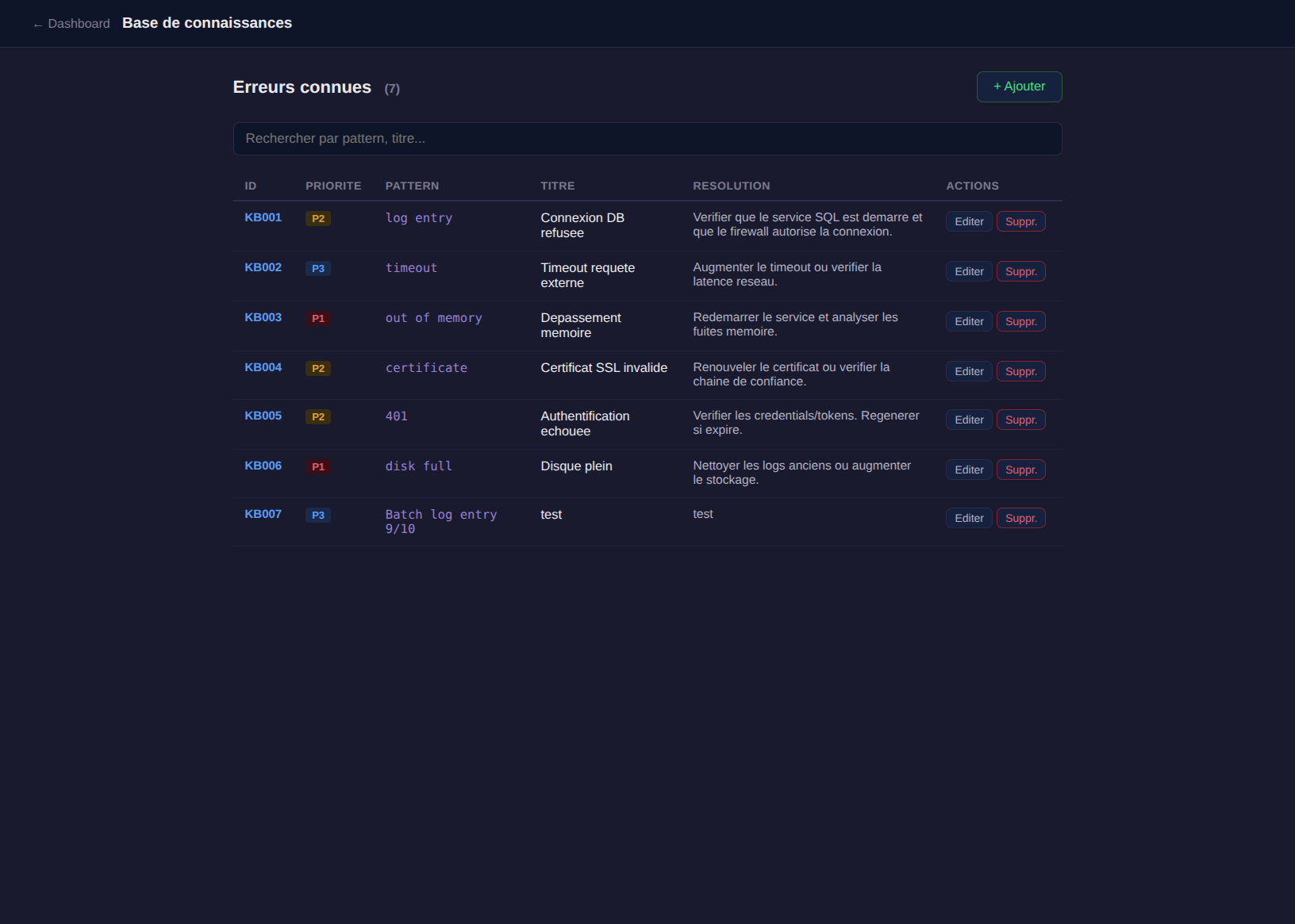Edit the KB001 log entry row
This screenshot has height=924, width=1295.
968,221
